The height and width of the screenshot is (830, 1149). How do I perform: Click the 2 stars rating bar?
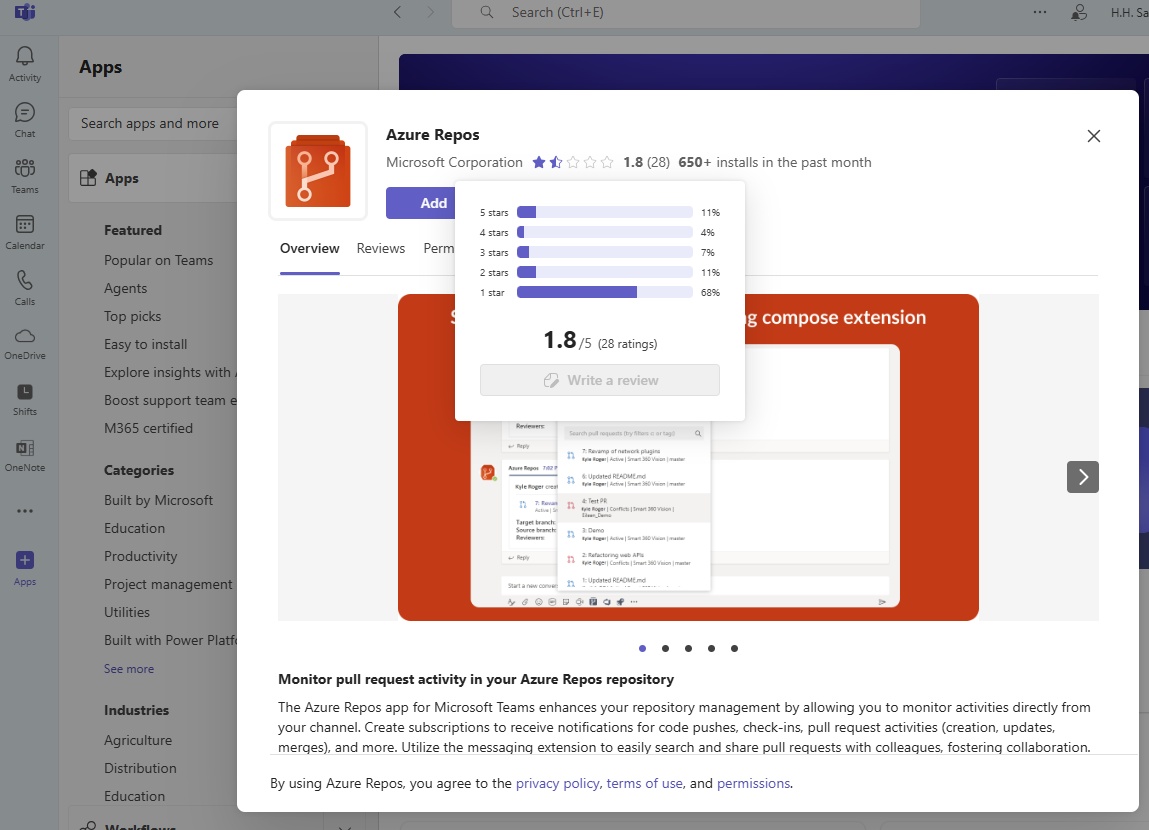[605, 273]
